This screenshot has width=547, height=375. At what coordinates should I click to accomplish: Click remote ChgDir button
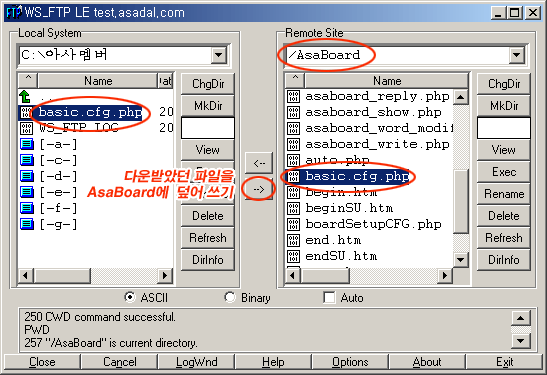[x=504, y=84]
